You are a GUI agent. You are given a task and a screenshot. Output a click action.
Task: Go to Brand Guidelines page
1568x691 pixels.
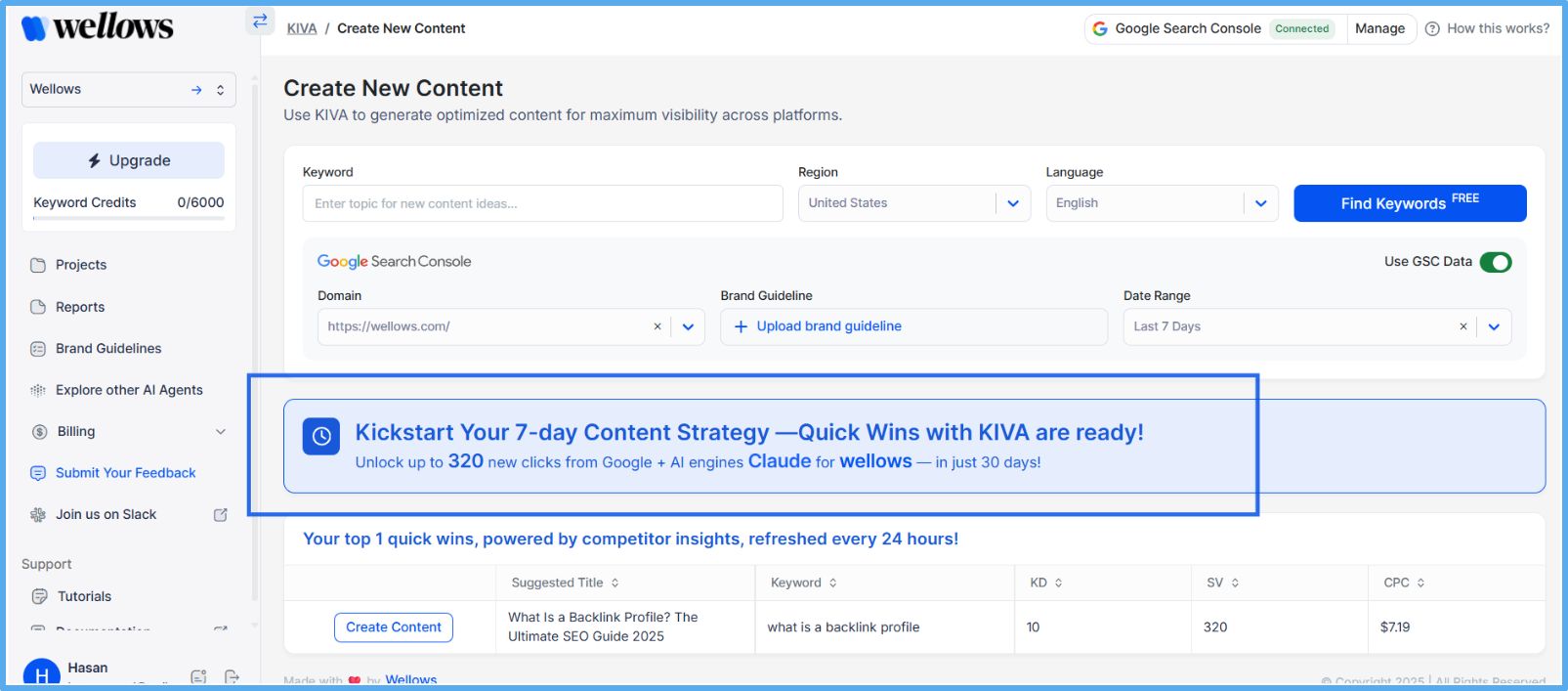(x=108, y=349)
